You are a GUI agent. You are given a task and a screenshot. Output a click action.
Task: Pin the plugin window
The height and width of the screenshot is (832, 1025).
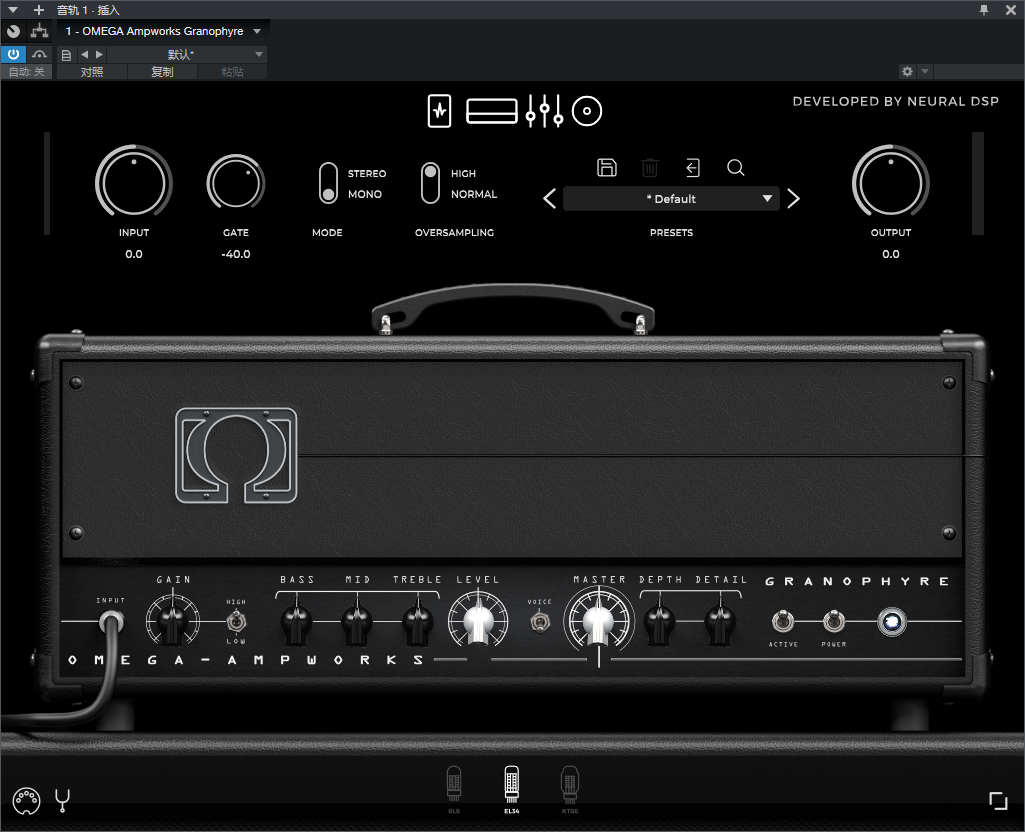coord(984,10)
